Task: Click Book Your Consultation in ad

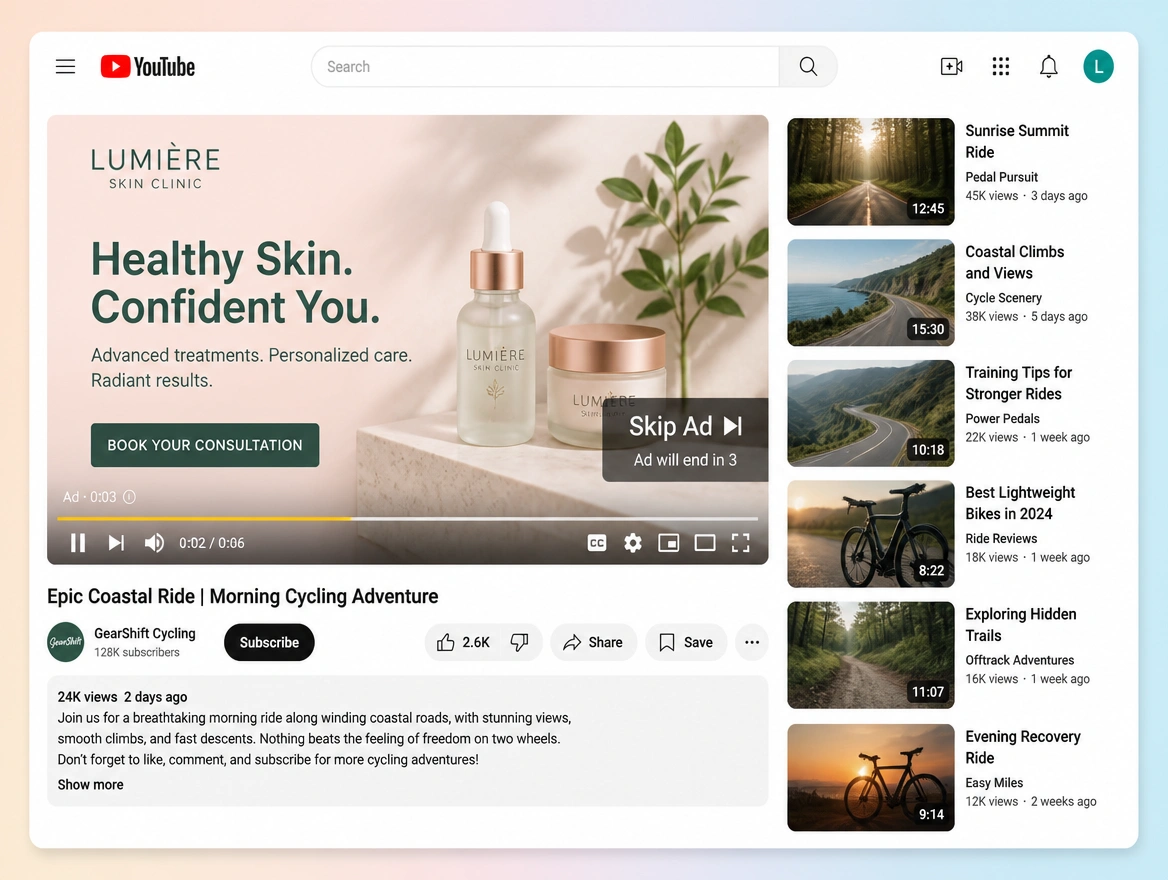Action: click(205, 445)
